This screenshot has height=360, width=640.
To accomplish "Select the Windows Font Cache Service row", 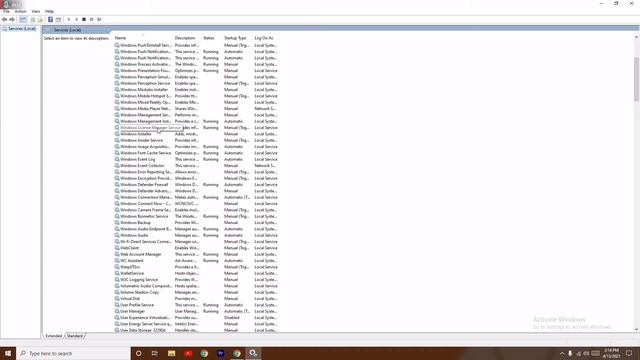I will (196, 153).
